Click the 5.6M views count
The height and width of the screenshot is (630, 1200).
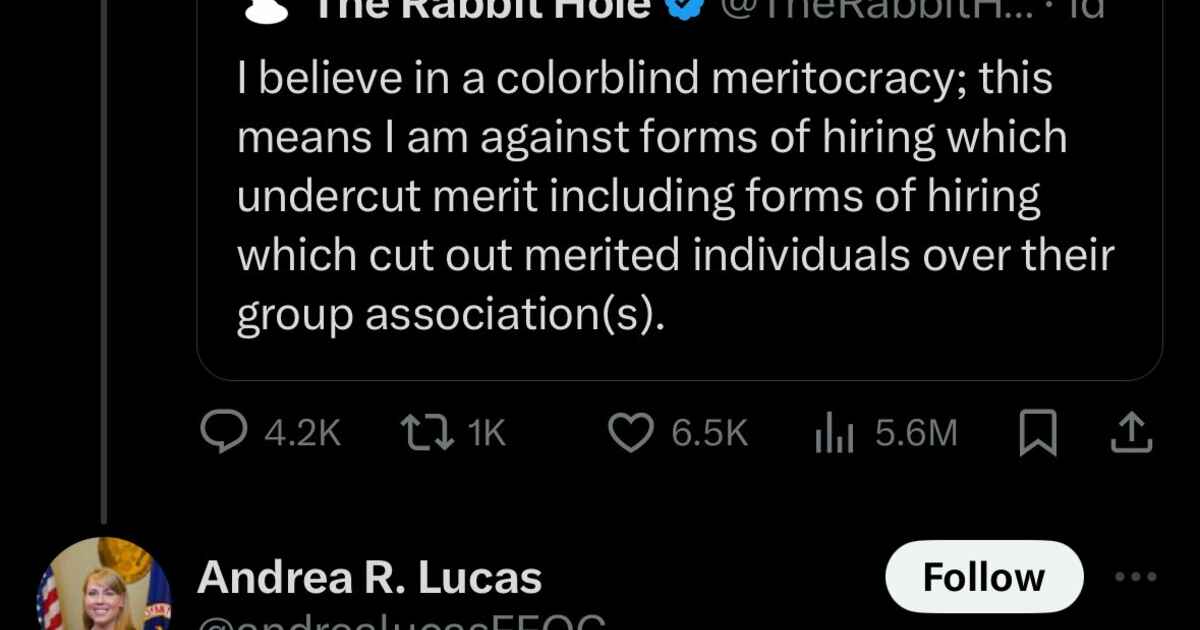point(916,433)
